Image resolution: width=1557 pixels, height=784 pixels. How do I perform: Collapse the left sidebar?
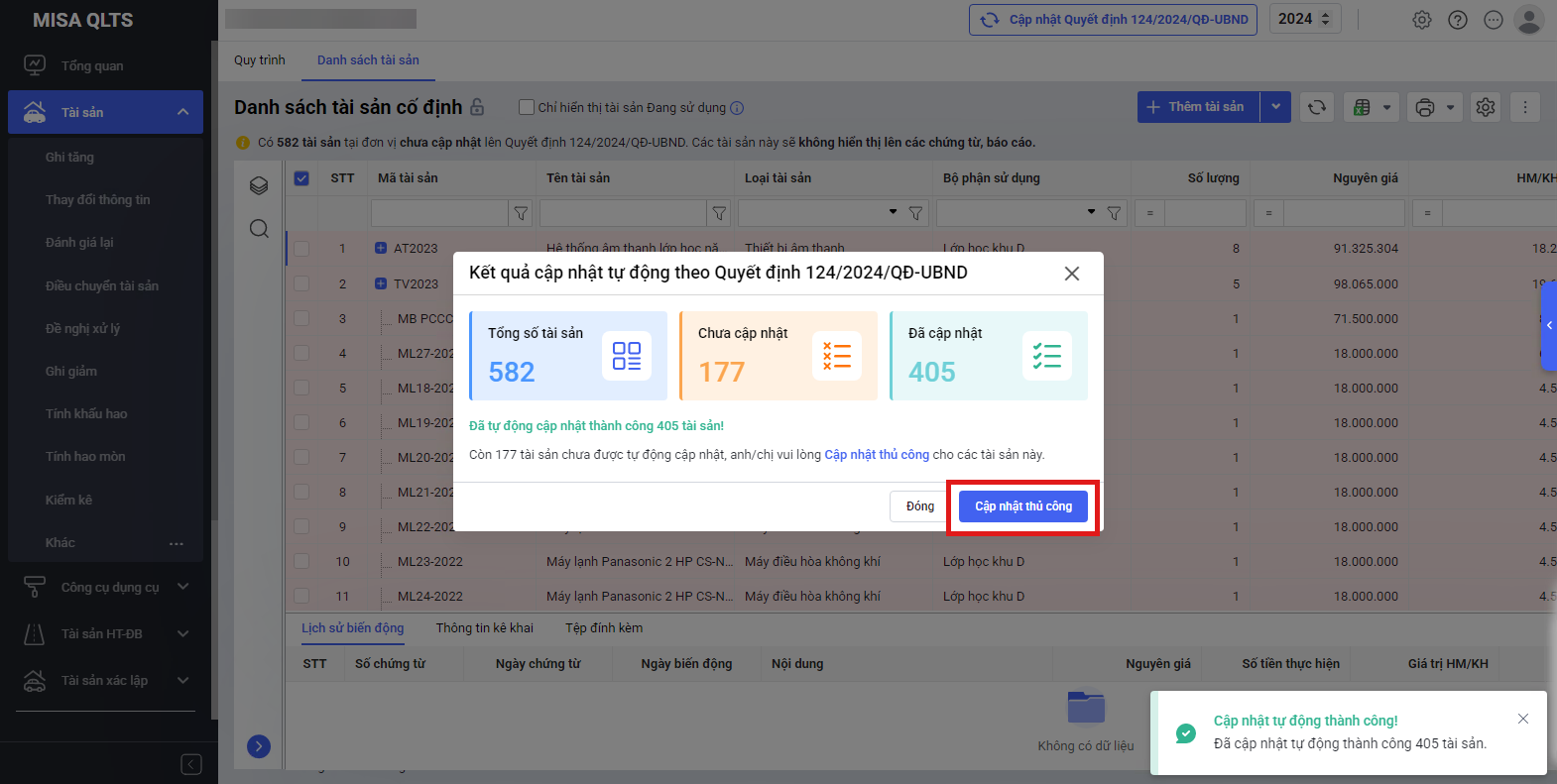[191, 764]
